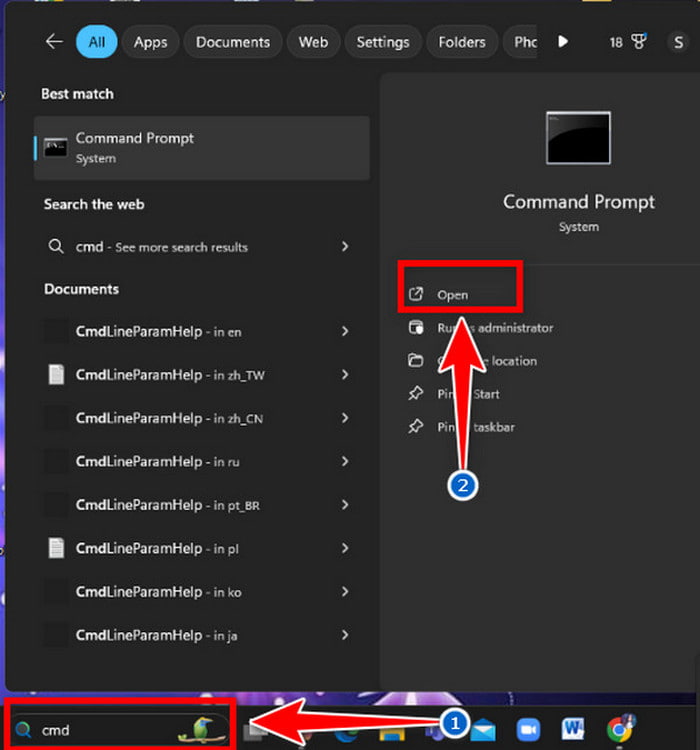The image size is (700, 750).
Task: Click Open for Command Prompt
Action: [452, 295]
